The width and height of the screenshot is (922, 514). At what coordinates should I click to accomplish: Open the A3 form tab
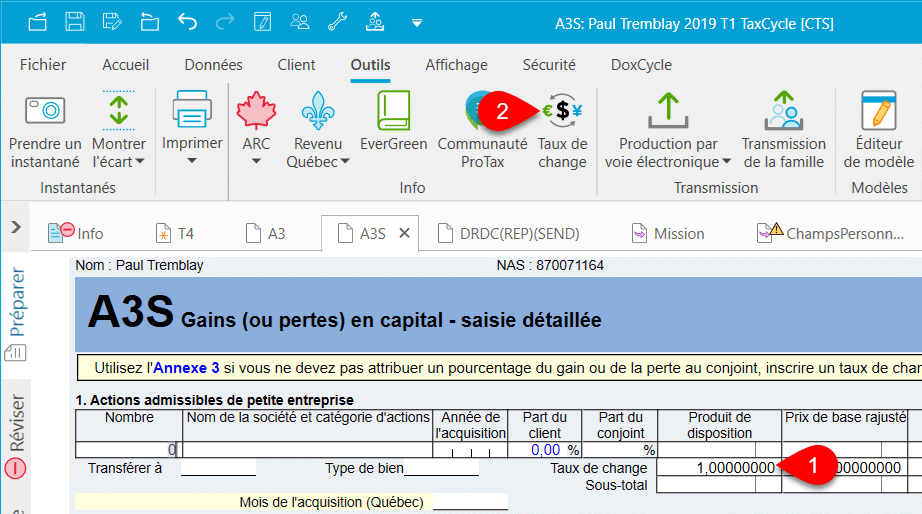point(265,233)
